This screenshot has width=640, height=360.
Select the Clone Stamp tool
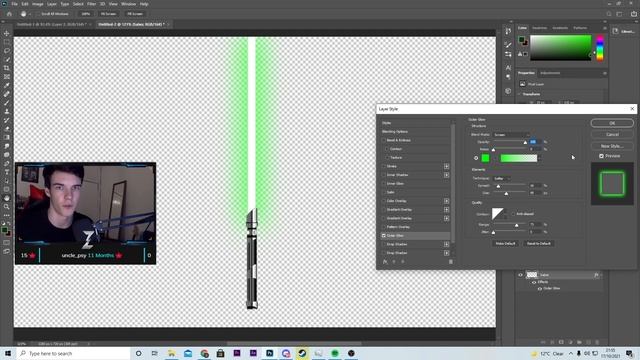click(x=7, y=111)
